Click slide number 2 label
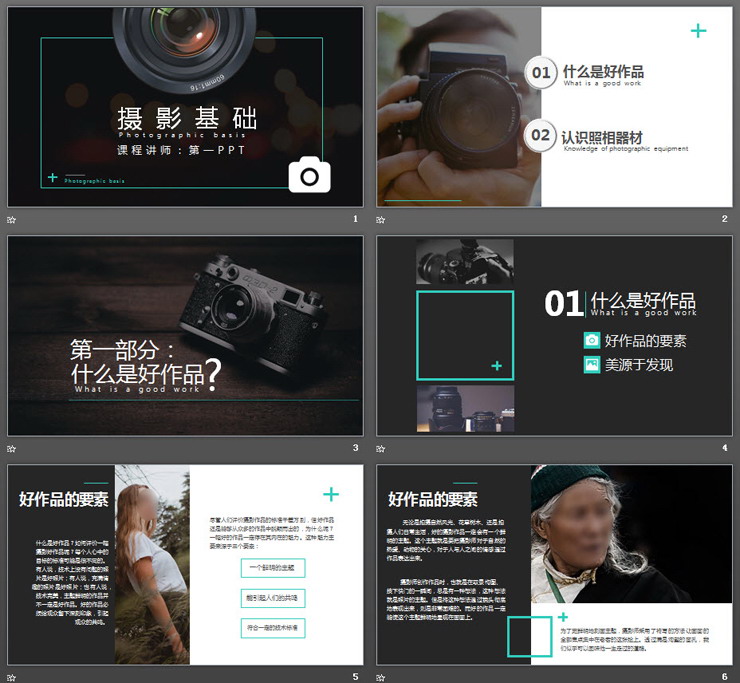Viewport: 740px width, 683px height. [x=724, y=219]
